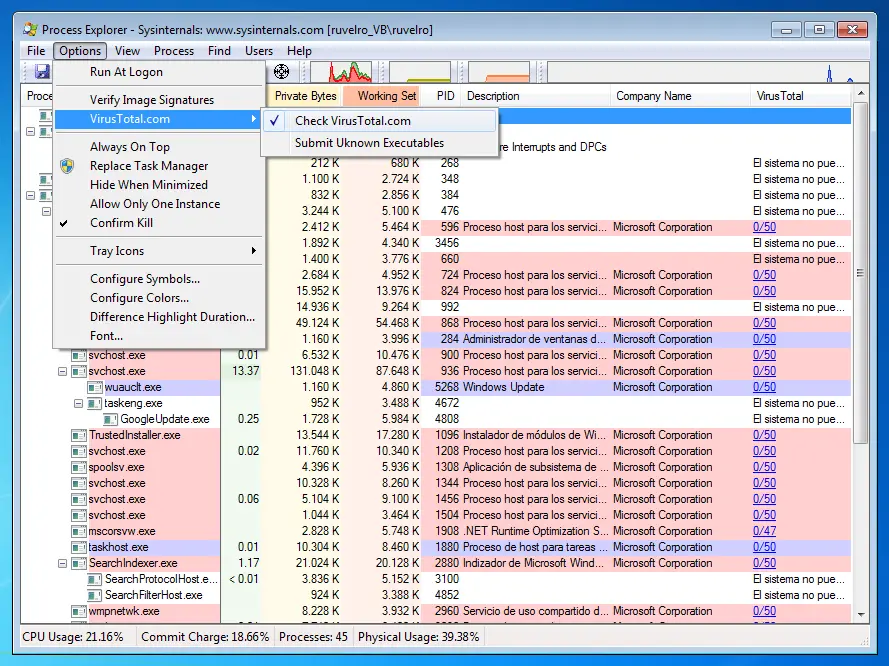Viewport: 889px width, 666px height.
Task: Open VirusTotal result for taskhost PID 1880
Action: click(x=764, y=547)
